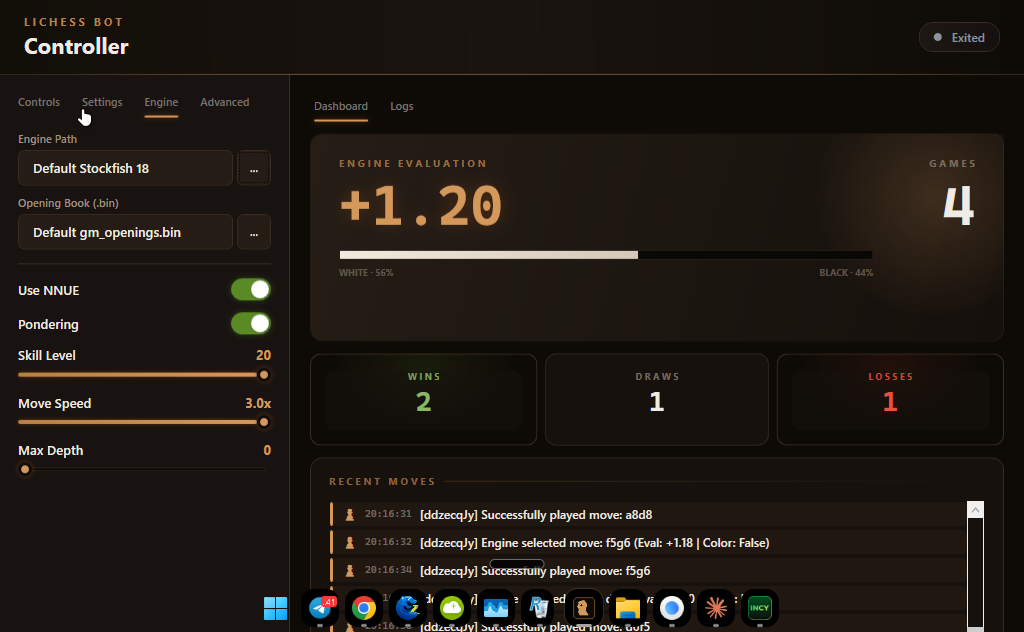Open Google Chrome from the taskbar
Viewport: 1024px width, 632px height.
pyautogui.click(x=364, y=607)
